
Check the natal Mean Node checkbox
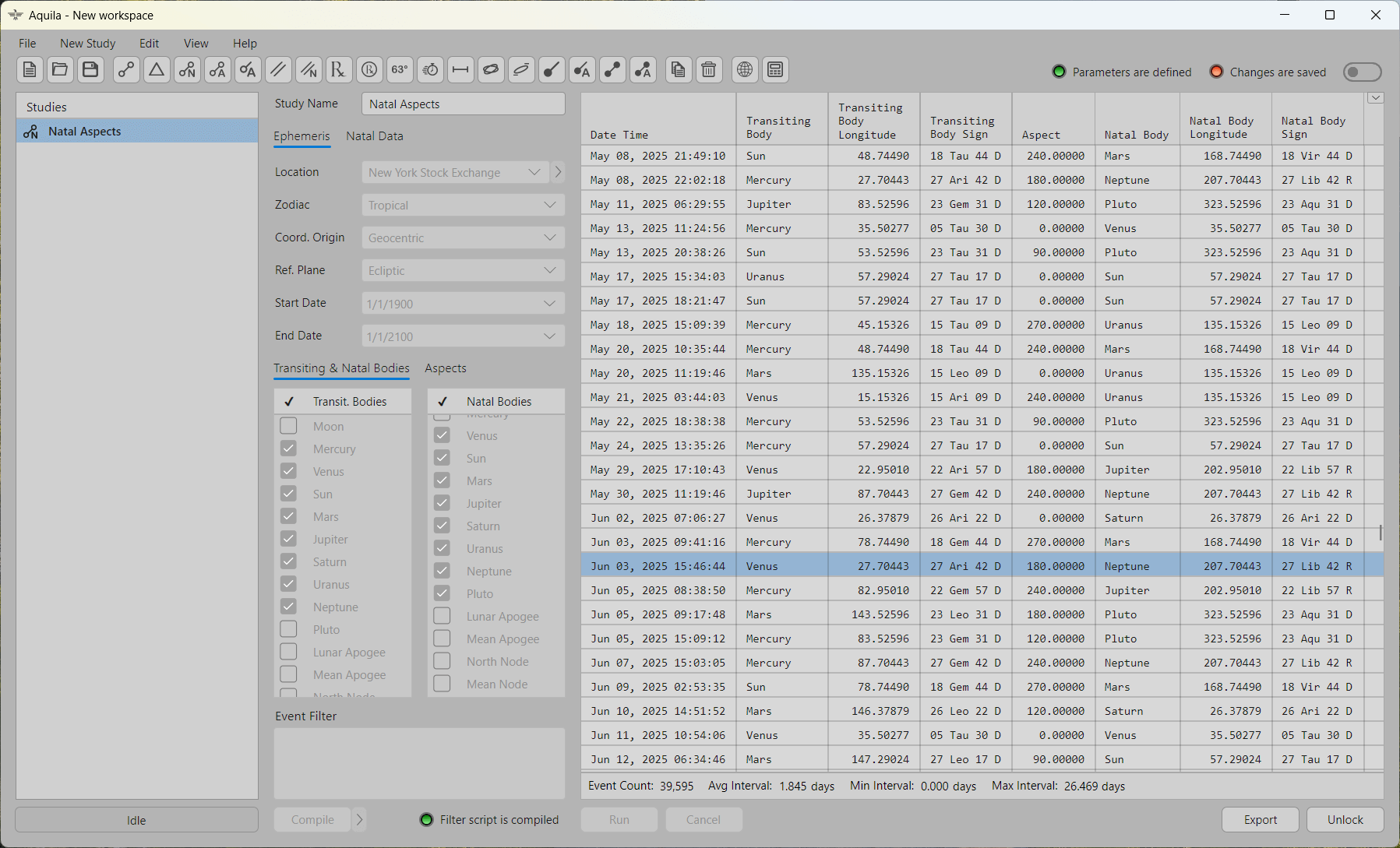[x=442, y=684]
